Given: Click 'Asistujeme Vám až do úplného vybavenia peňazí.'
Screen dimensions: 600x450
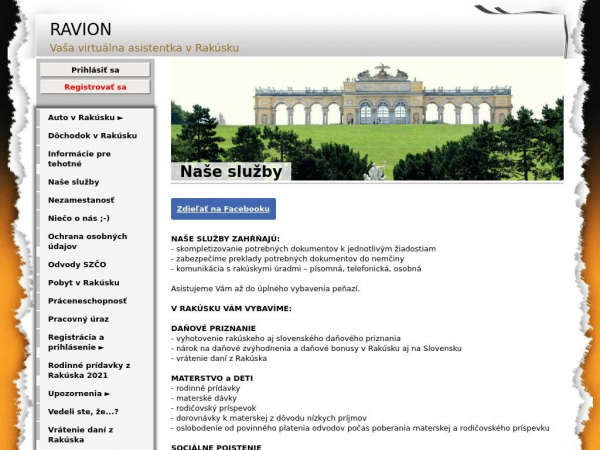Looking at the screenshot, I should click(265, 289).
